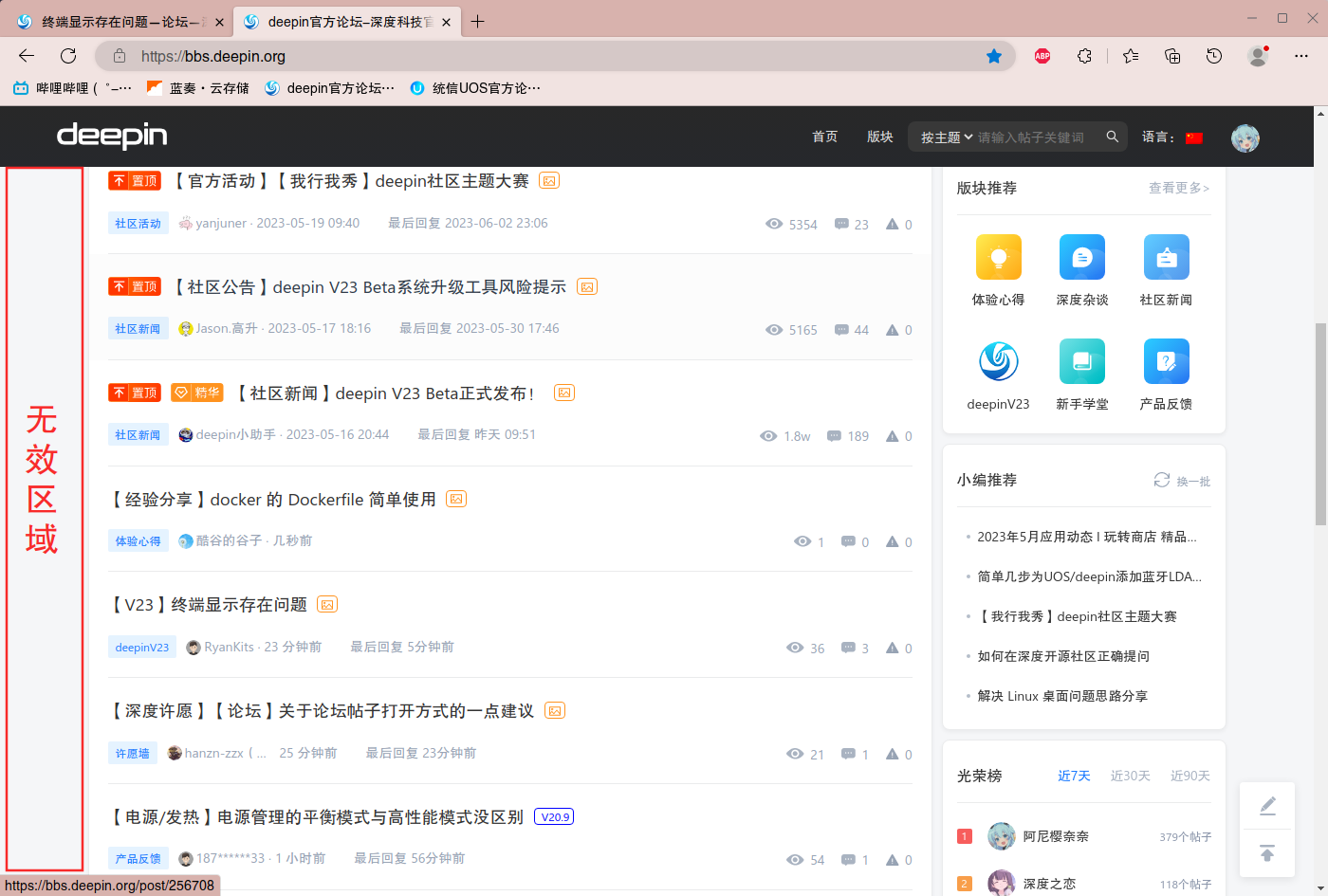Image resolution: width=1328 pixels, height=896 pixels.
Task: Select the 近7天 honor list tab
Action: click(x=1075, y=776)
